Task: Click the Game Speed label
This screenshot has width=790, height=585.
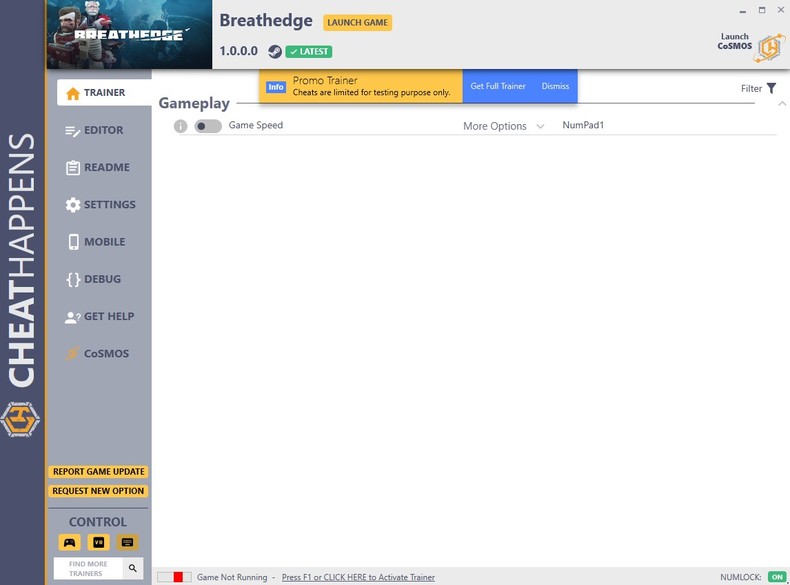Action: pyautogui.click(x=256, y=125)
